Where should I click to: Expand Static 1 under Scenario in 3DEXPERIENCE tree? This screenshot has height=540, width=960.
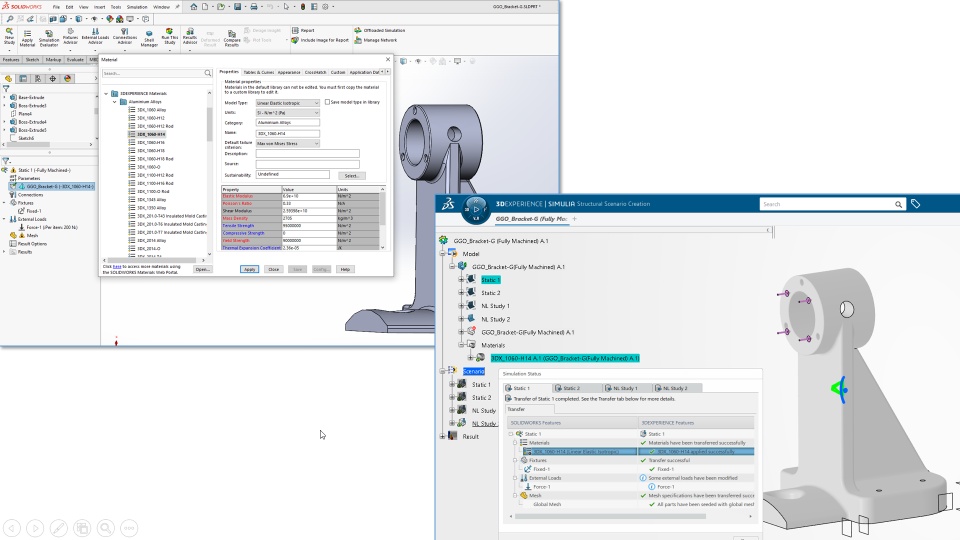click(452, 384)
